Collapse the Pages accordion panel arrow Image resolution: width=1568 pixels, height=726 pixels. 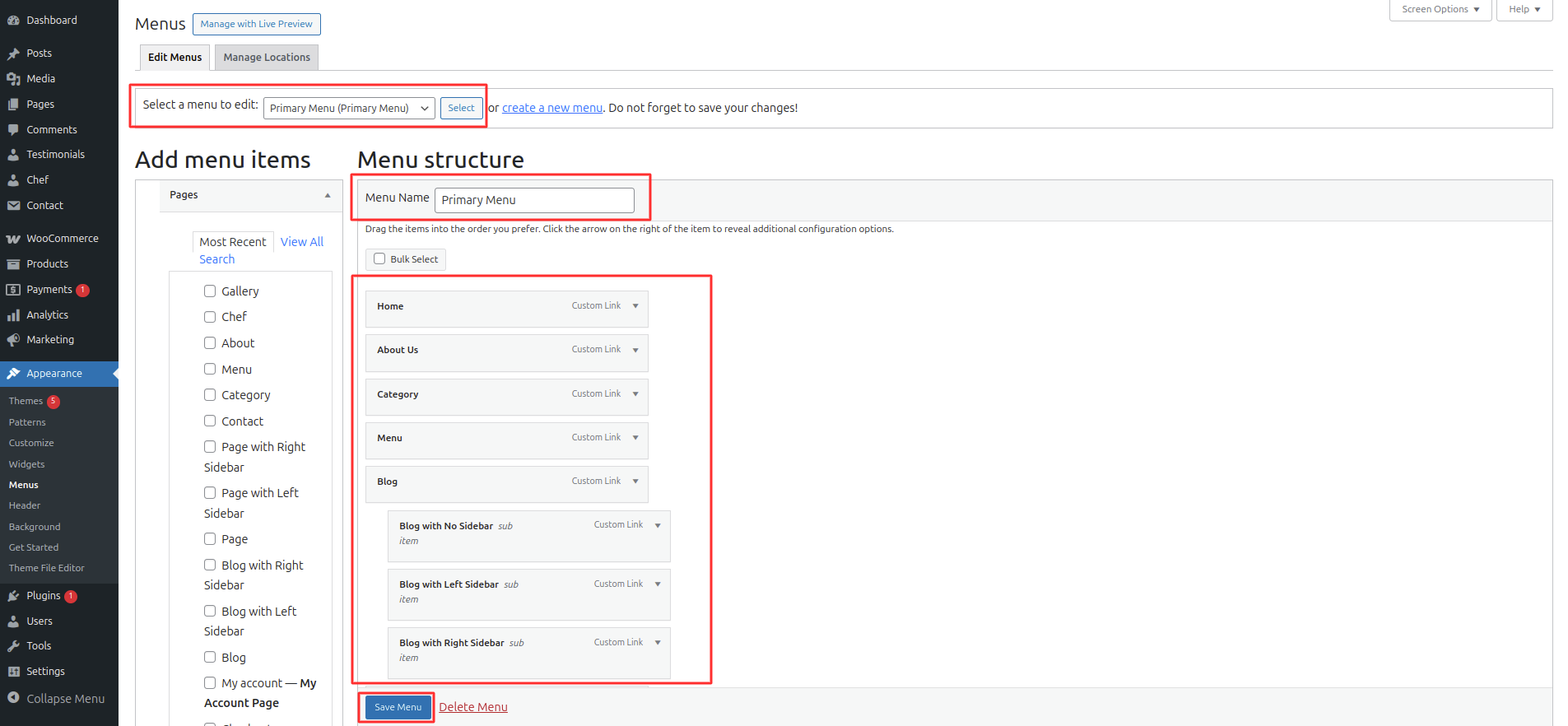328,195
